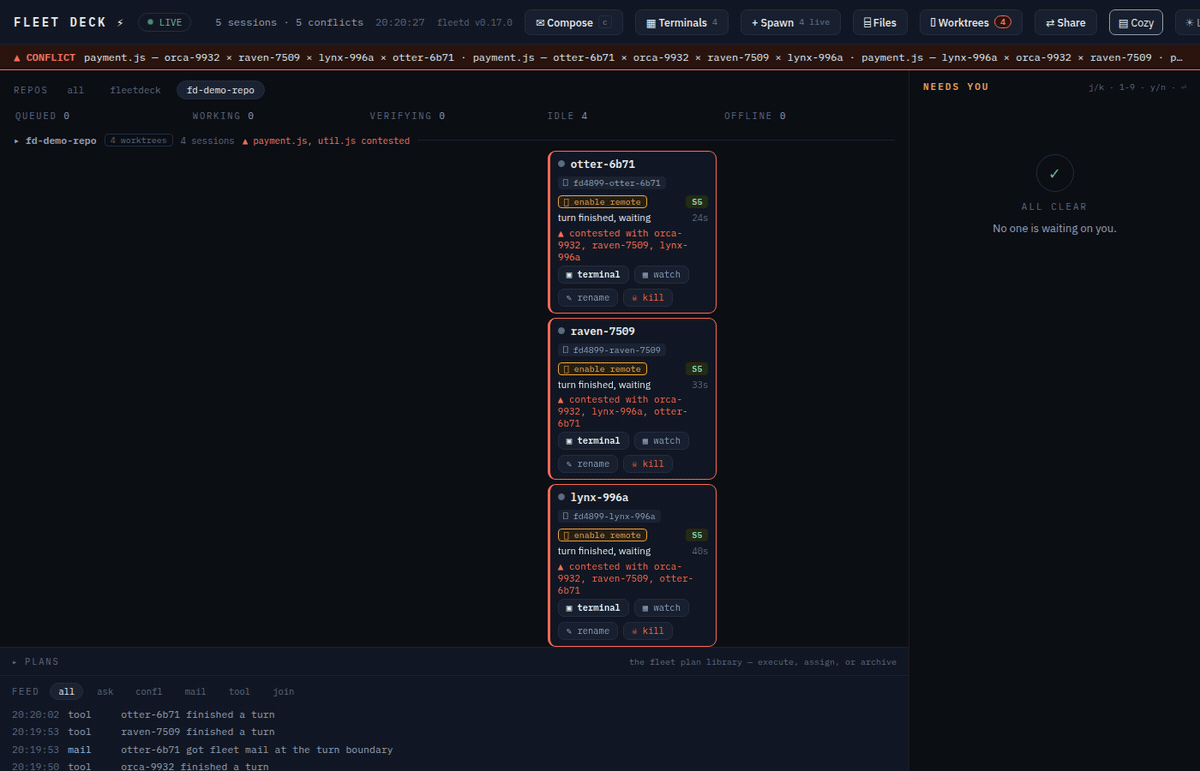Watch the otter-6b71 session
The height and width of the screenshot is (771, 1200).
point(661,274)
